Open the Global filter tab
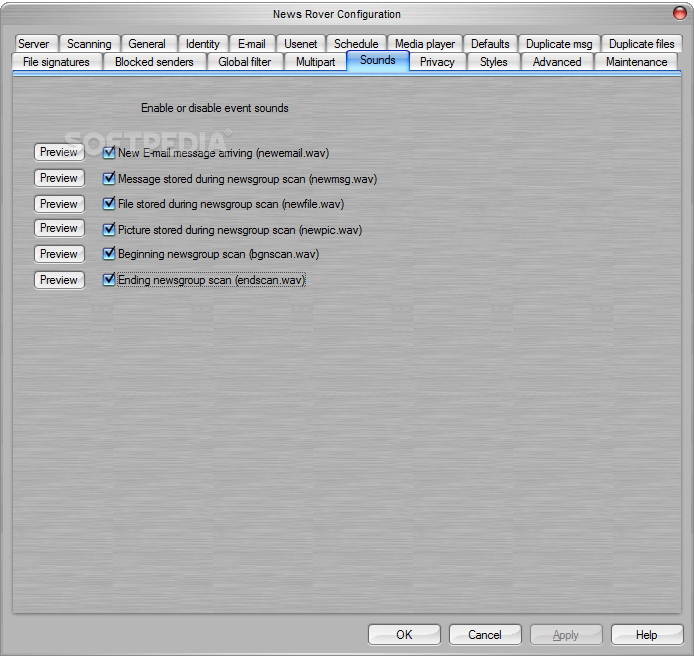 pyautogui.click(x=245, y=62)
